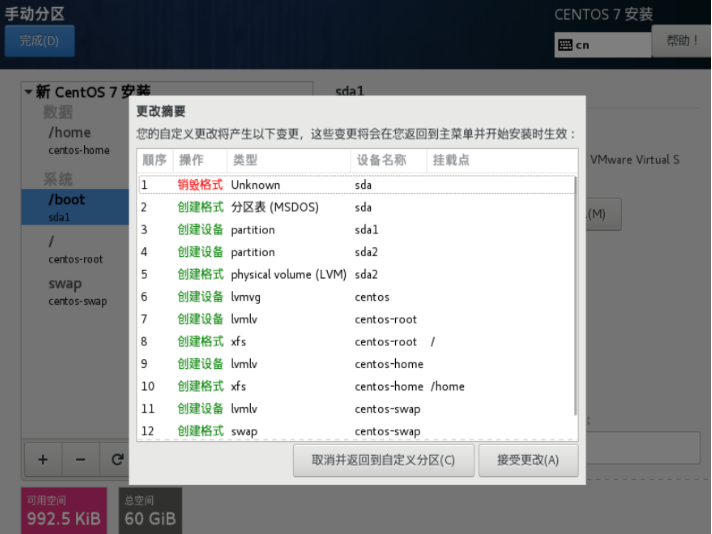Click the 可用空间 992.5 KiB box
Image resolution: width=712 pixels, height=534 pixels.
[64, 511]
